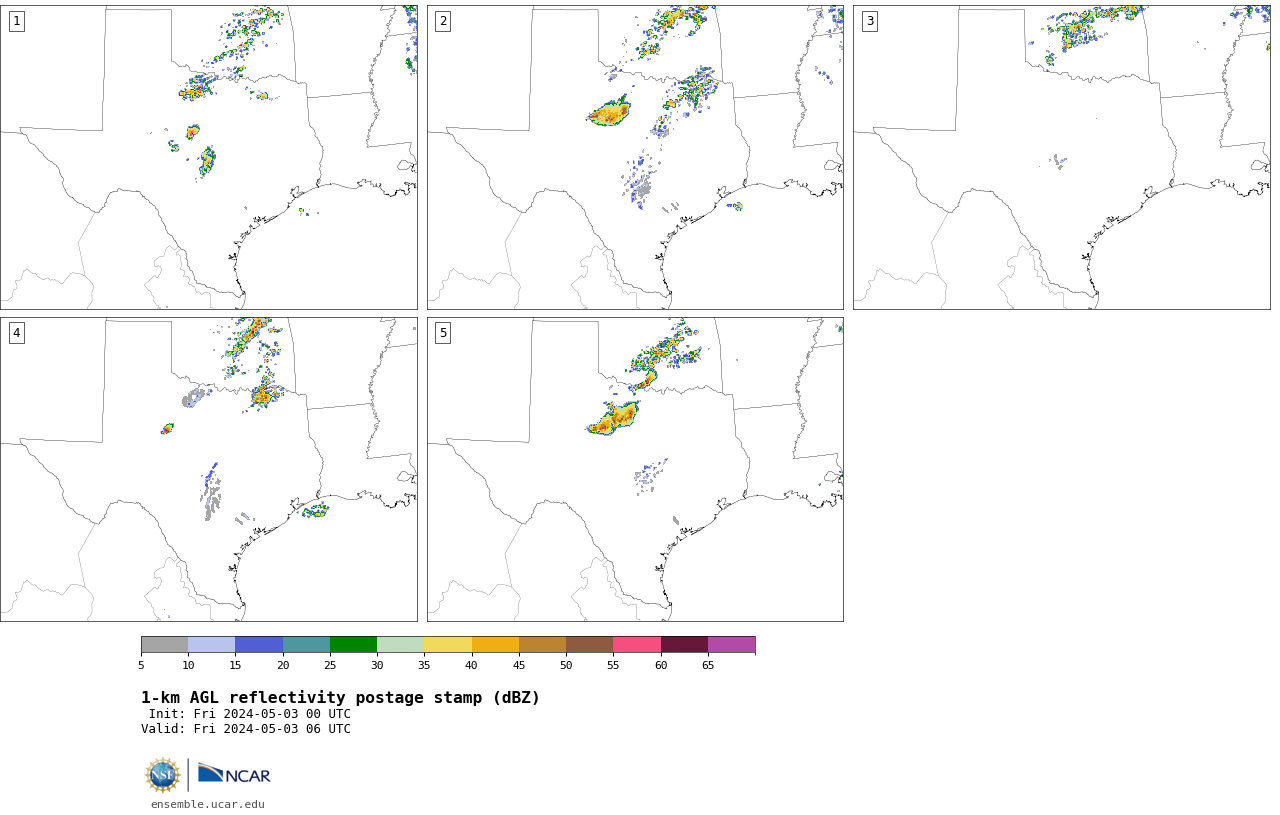Viewport: 1280px width, 815px height.
Task: Open ensemble member 2 postage stamp map
Action: 635,157
